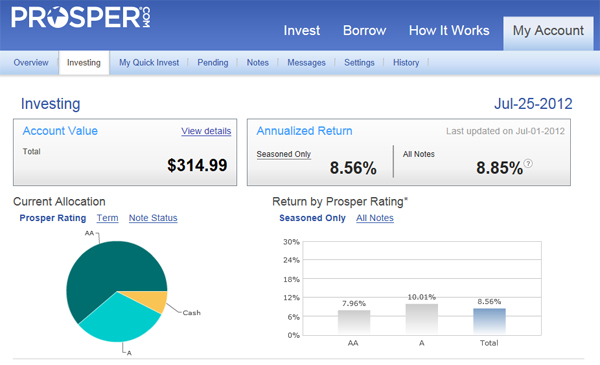Select the My Account tab
600x365 pixels.
point(548,33)
